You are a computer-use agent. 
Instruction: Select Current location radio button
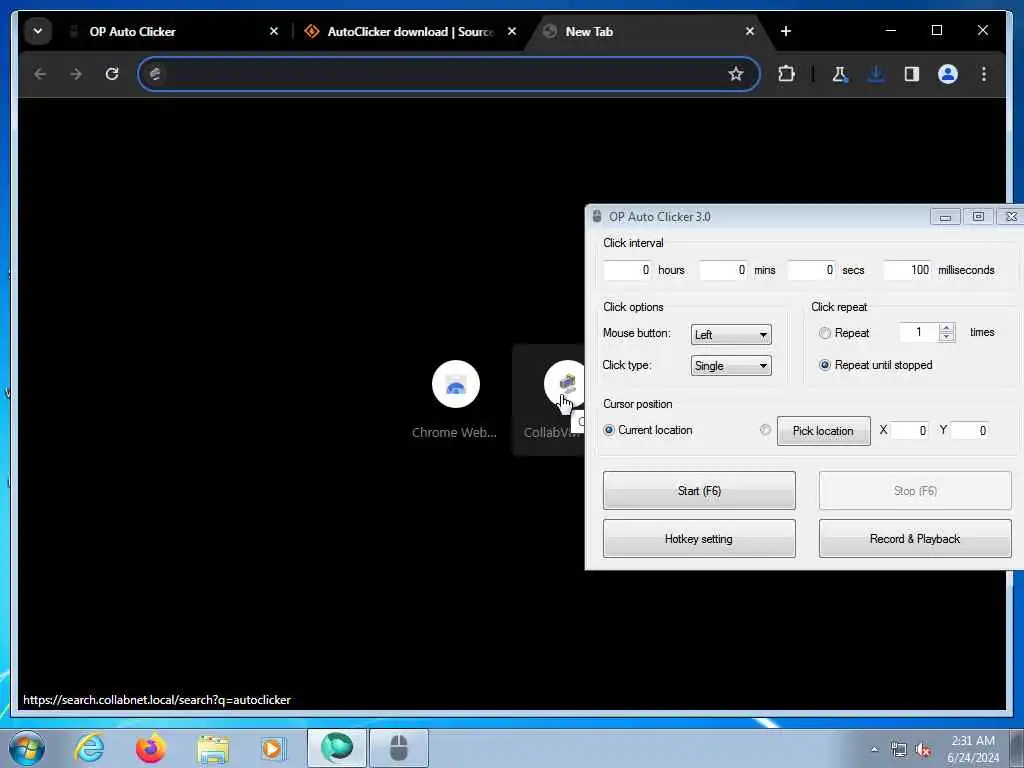pyautogui.click(x=609, y=430)
